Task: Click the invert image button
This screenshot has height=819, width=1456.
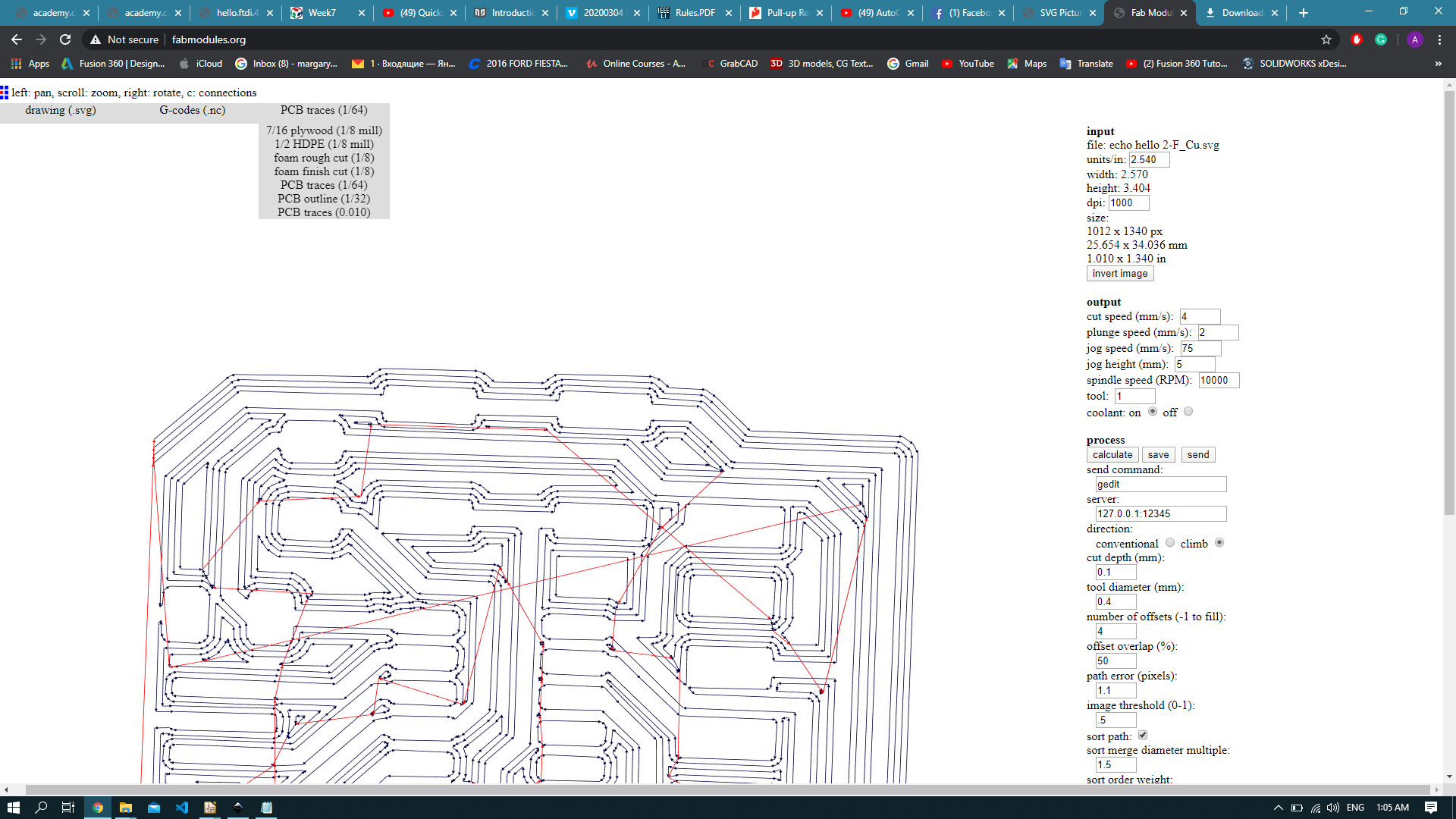Action: point(1120,274)
